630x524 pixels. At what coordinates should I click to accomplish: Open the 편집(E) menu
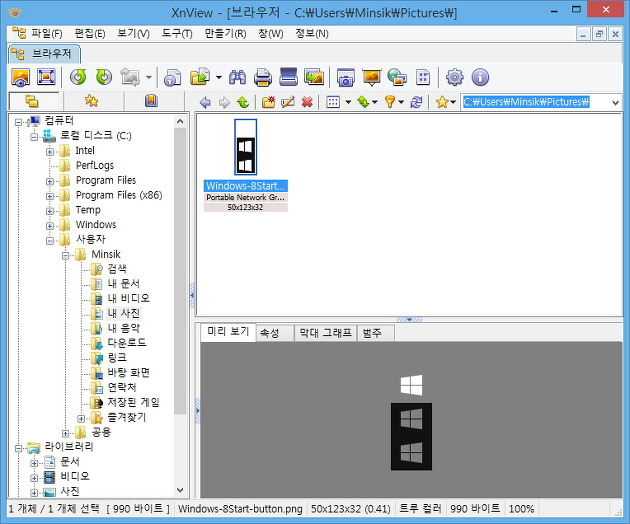(90, 33)
